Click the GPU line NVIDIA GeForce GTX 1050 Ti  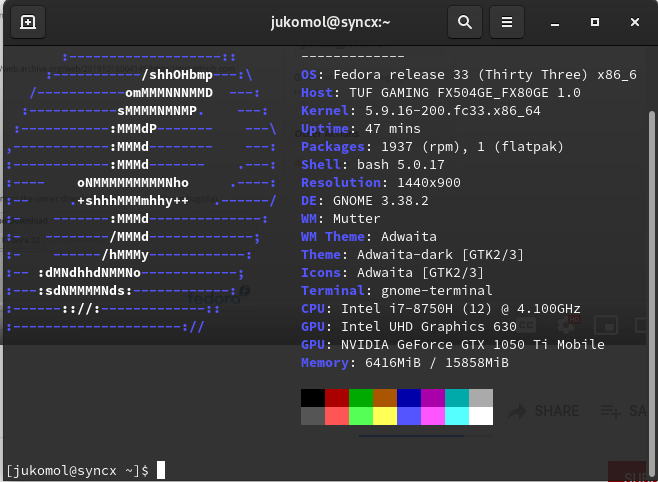[453, 345]
